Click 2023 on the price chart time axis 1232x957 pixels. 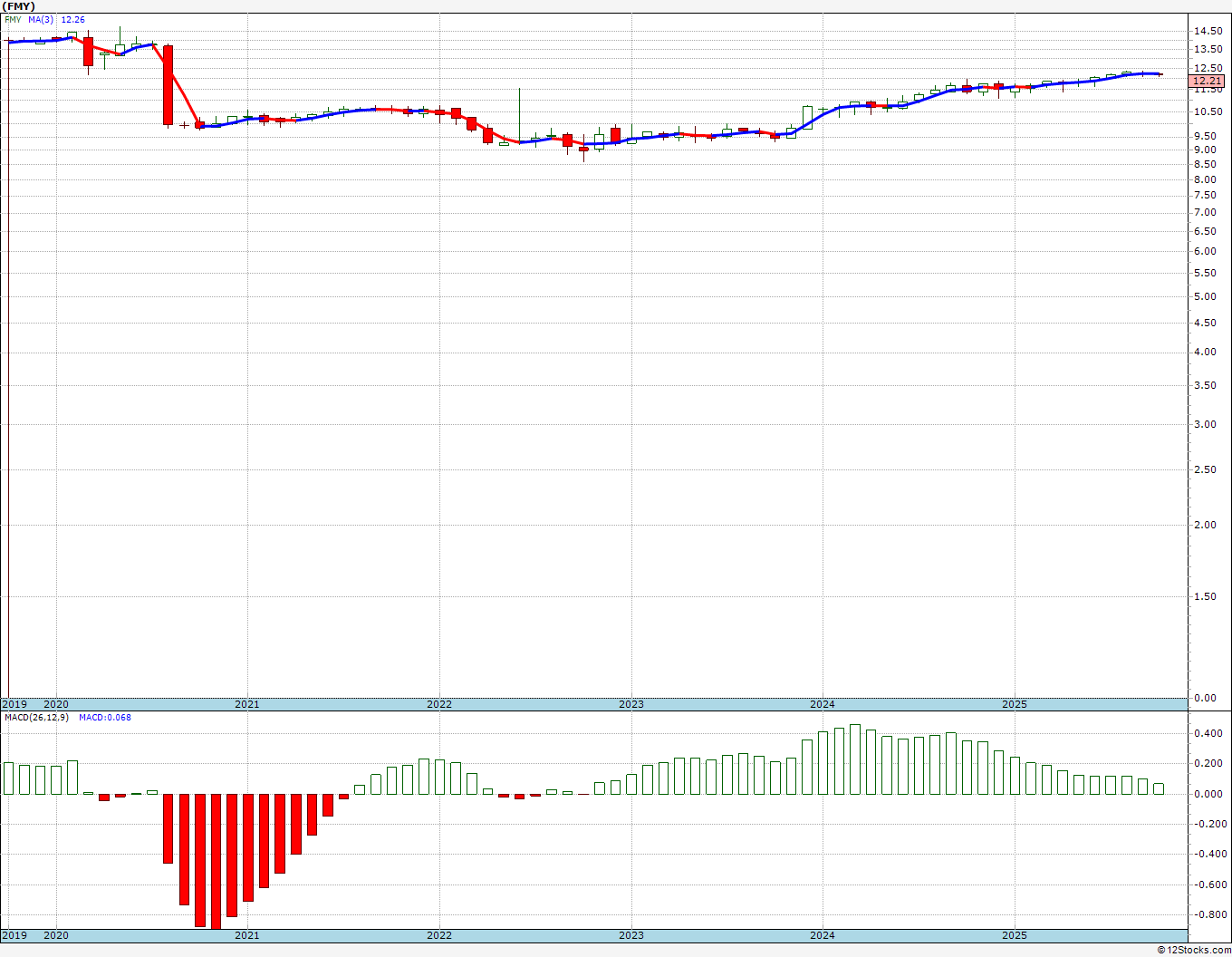[631, 704]
